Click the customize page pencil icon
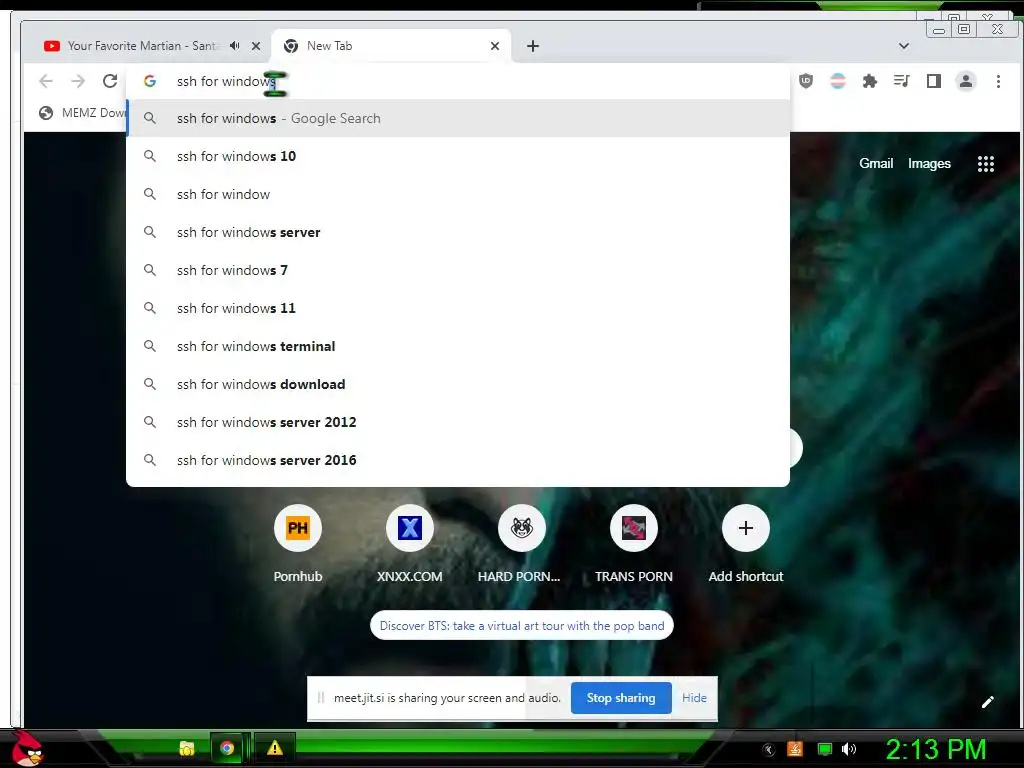This screenshot has height=768, width=1024. (x=987, y=702)
